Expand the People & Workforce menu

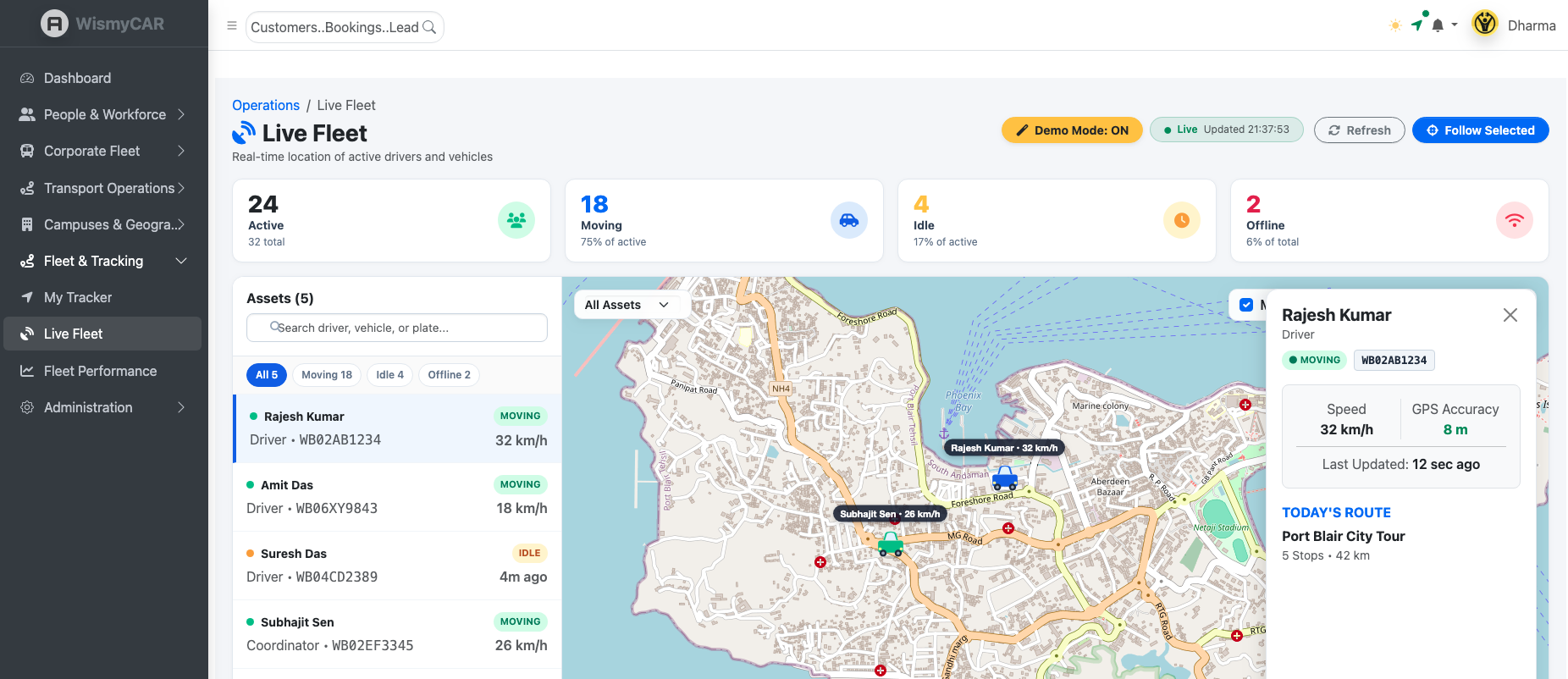[103, 114]
